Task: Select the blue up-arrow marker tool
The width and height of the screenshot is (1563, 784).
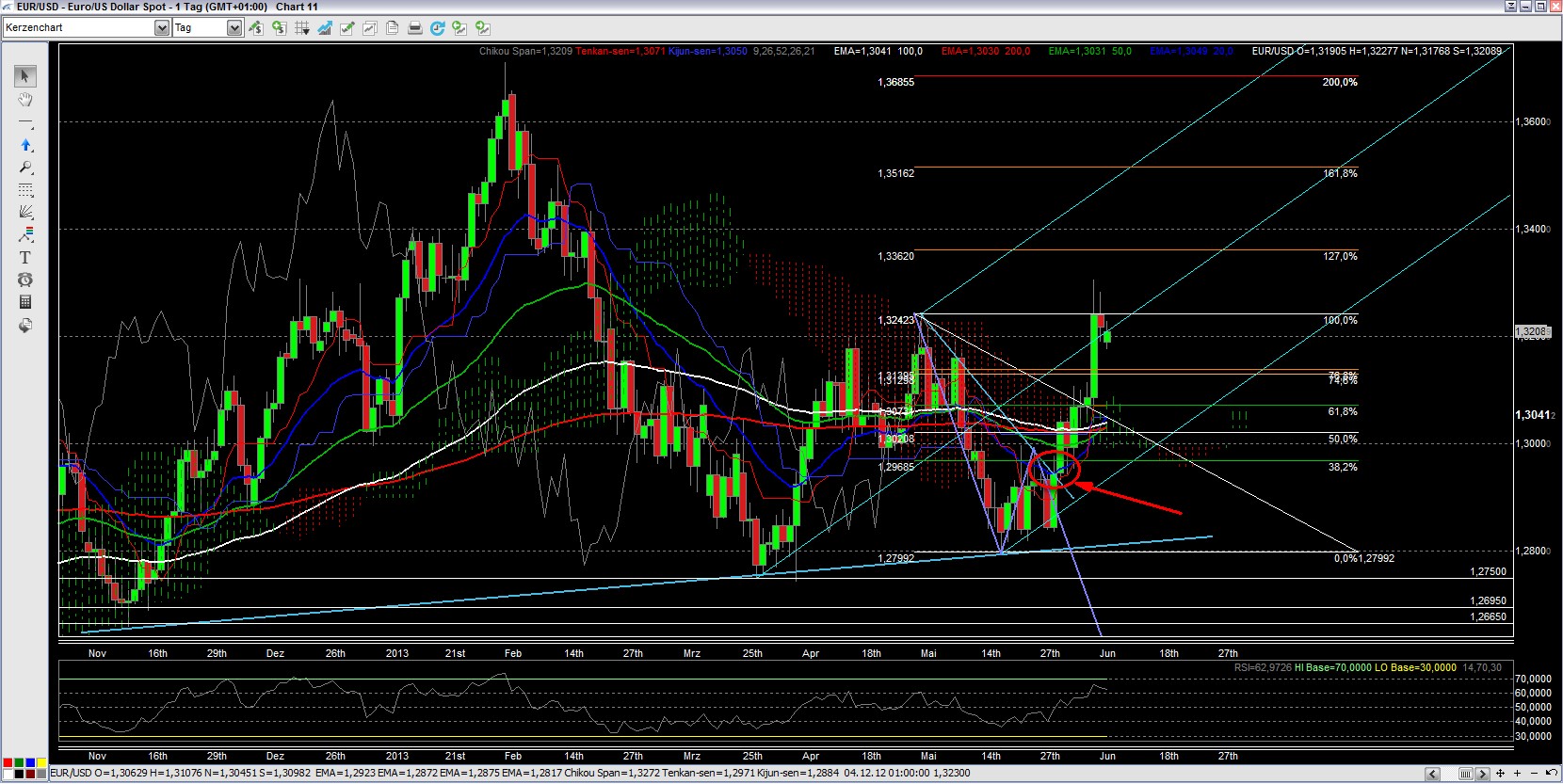Action: (x=25, y=145)
